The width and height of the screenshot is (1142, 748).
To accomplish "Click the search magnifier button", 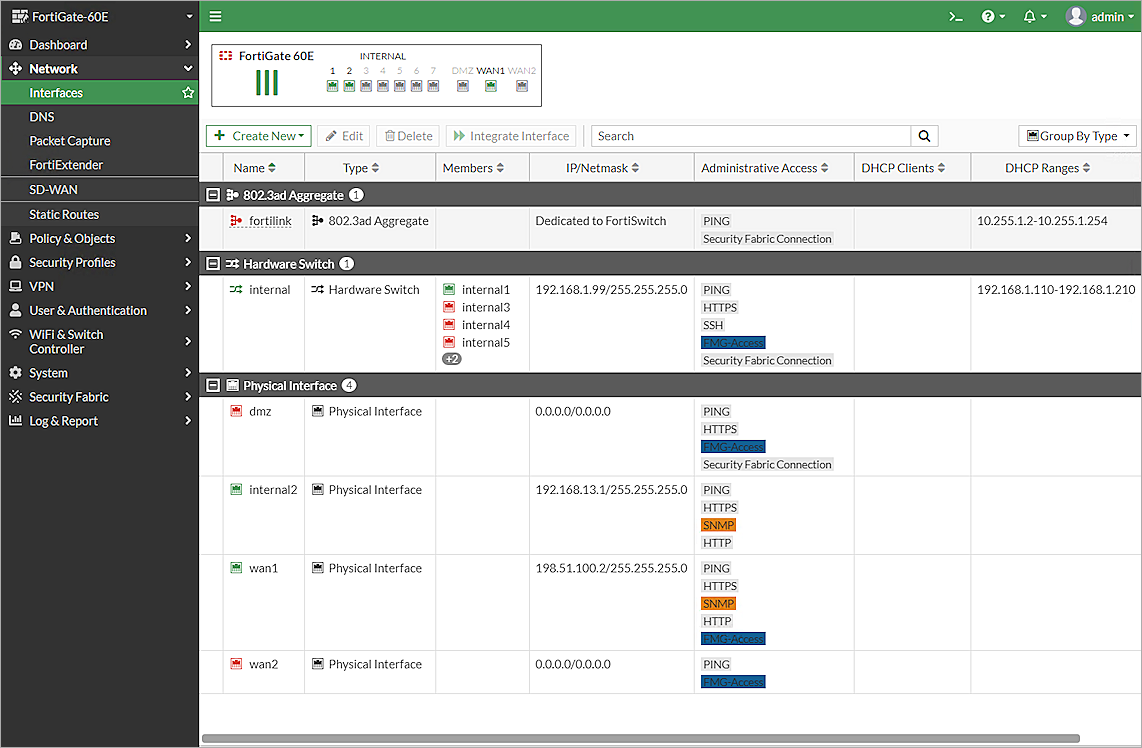I will pyautogui.click(x=924, y=136).
